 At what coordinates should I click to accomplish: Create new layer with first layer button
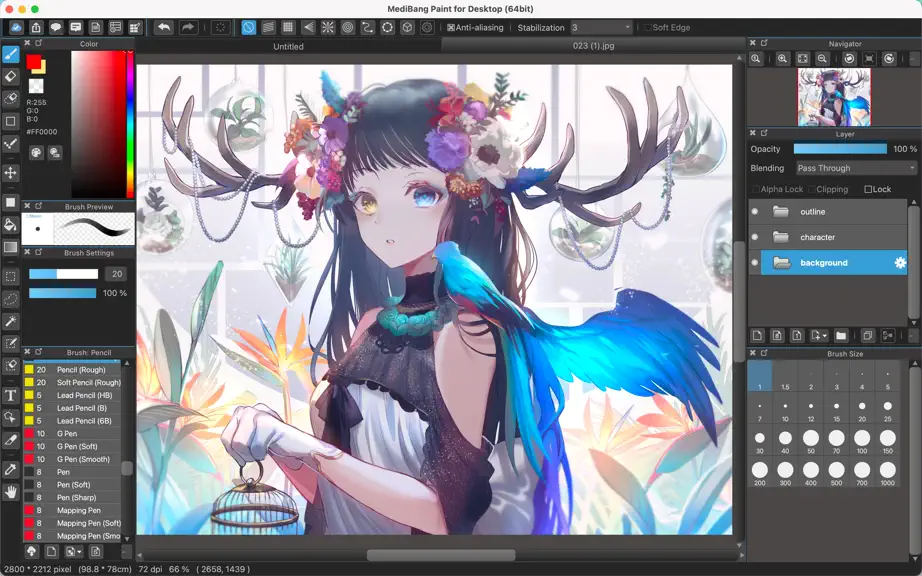tap(757, 336)
